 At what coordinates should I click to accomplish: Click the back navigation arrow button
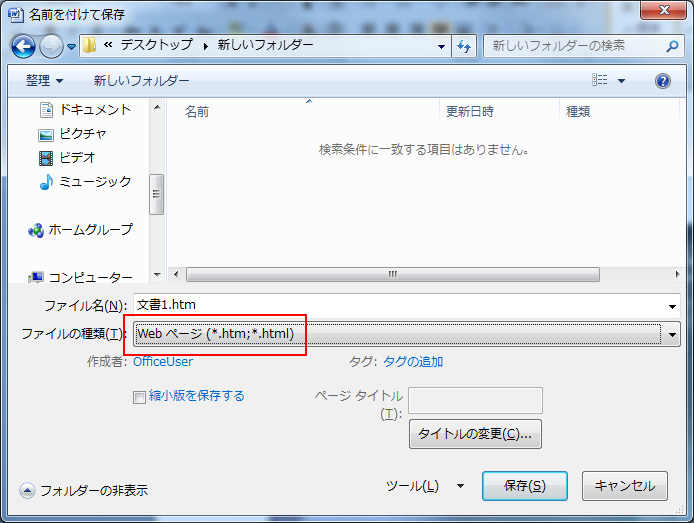click(x=24, y=46)
